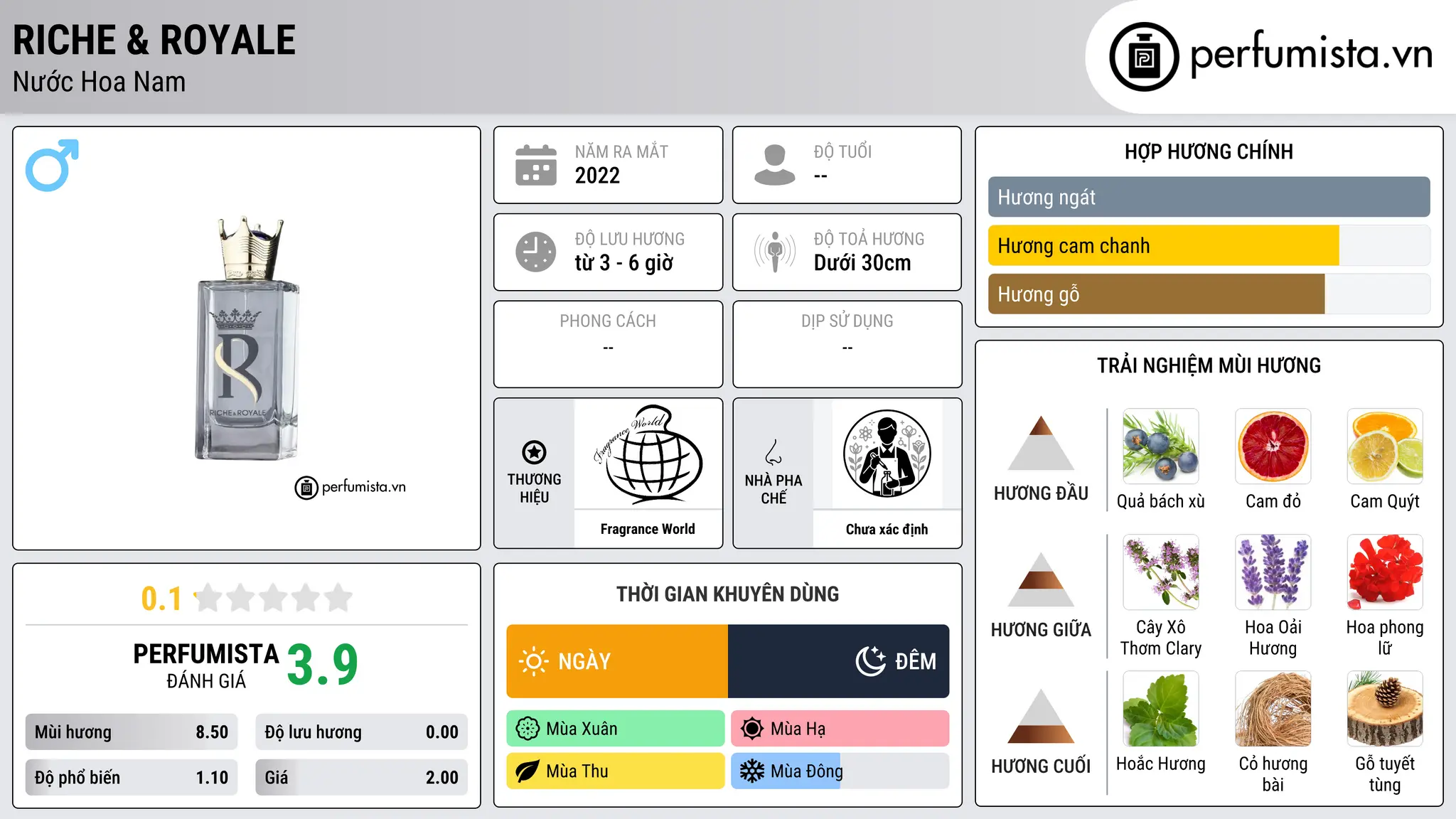The image size is (1456, 819).
Task: Click the perfumista.vn perfume bottle logo icon
Action: coord(1144,57)
